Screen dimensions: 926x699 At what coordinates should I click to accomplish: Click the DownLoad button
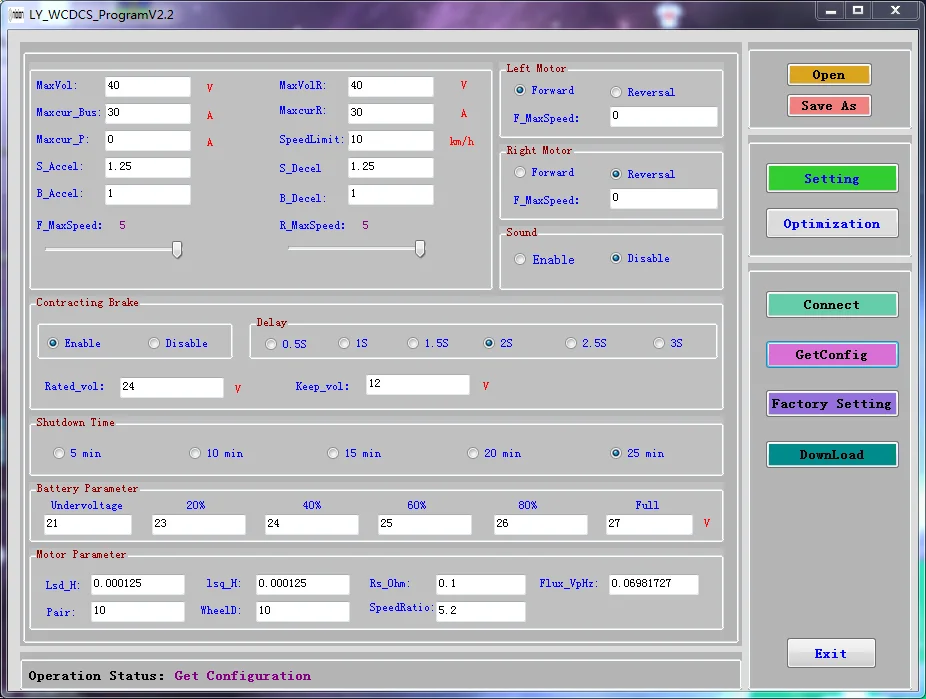coord(831,455)
